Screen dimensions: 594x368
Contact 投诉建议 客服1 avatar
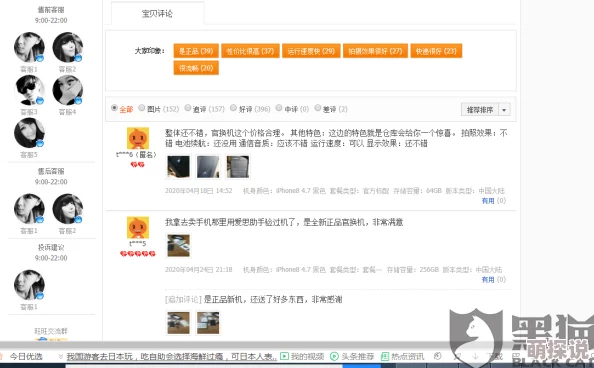tap(29, 285)
